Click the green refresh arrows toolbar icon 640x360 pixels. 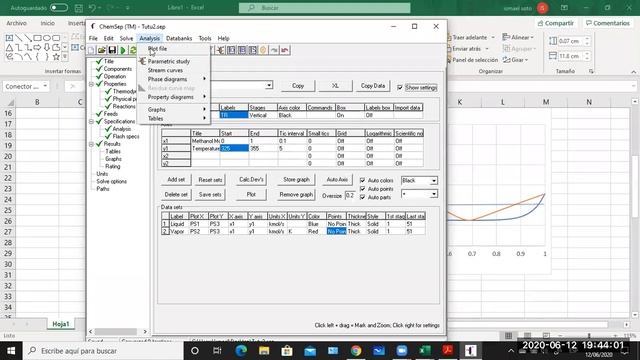pos(133,50)
